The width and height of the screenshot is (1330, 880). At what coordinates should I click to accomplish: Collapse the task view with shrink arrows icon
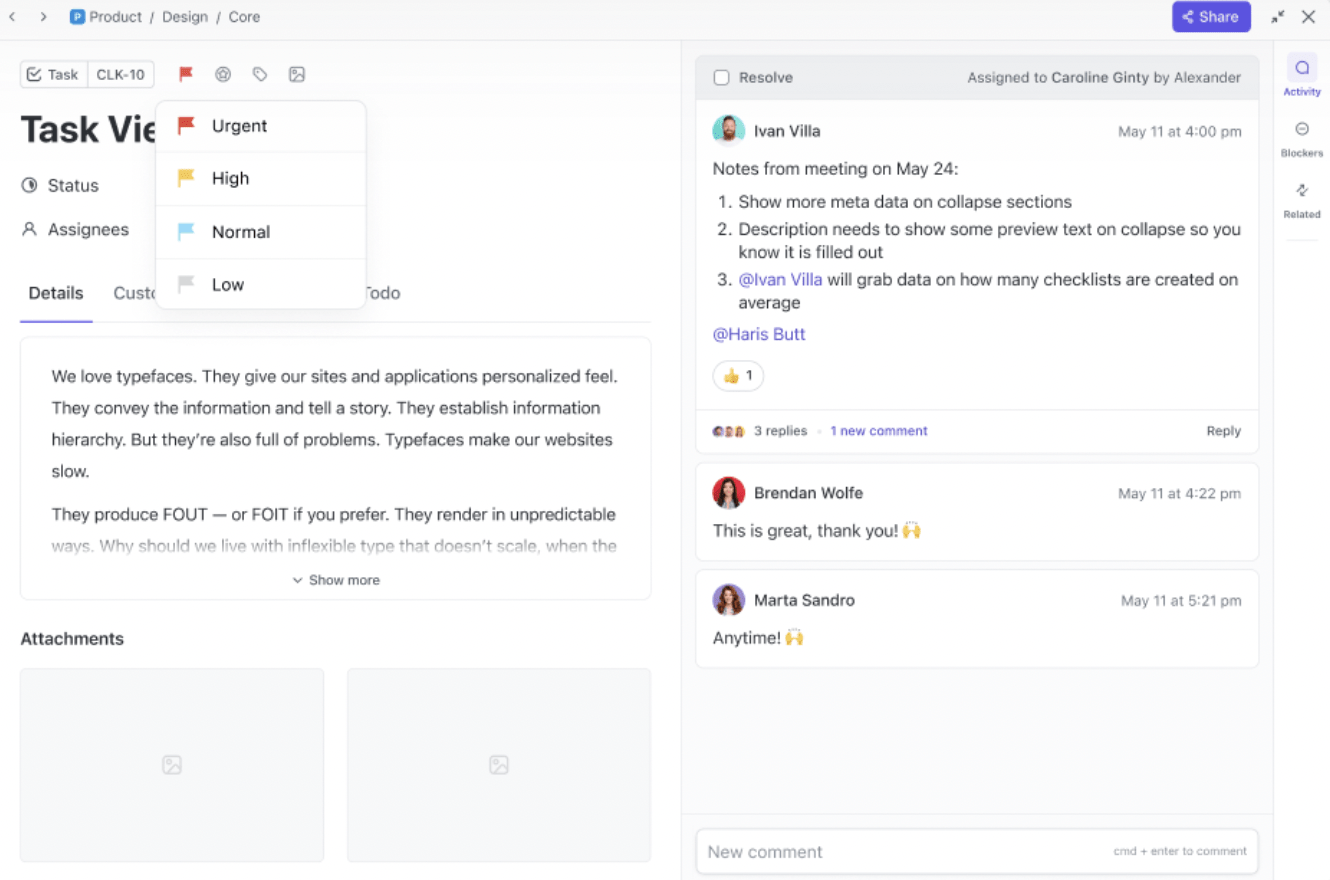click(x=1278, y=17)
